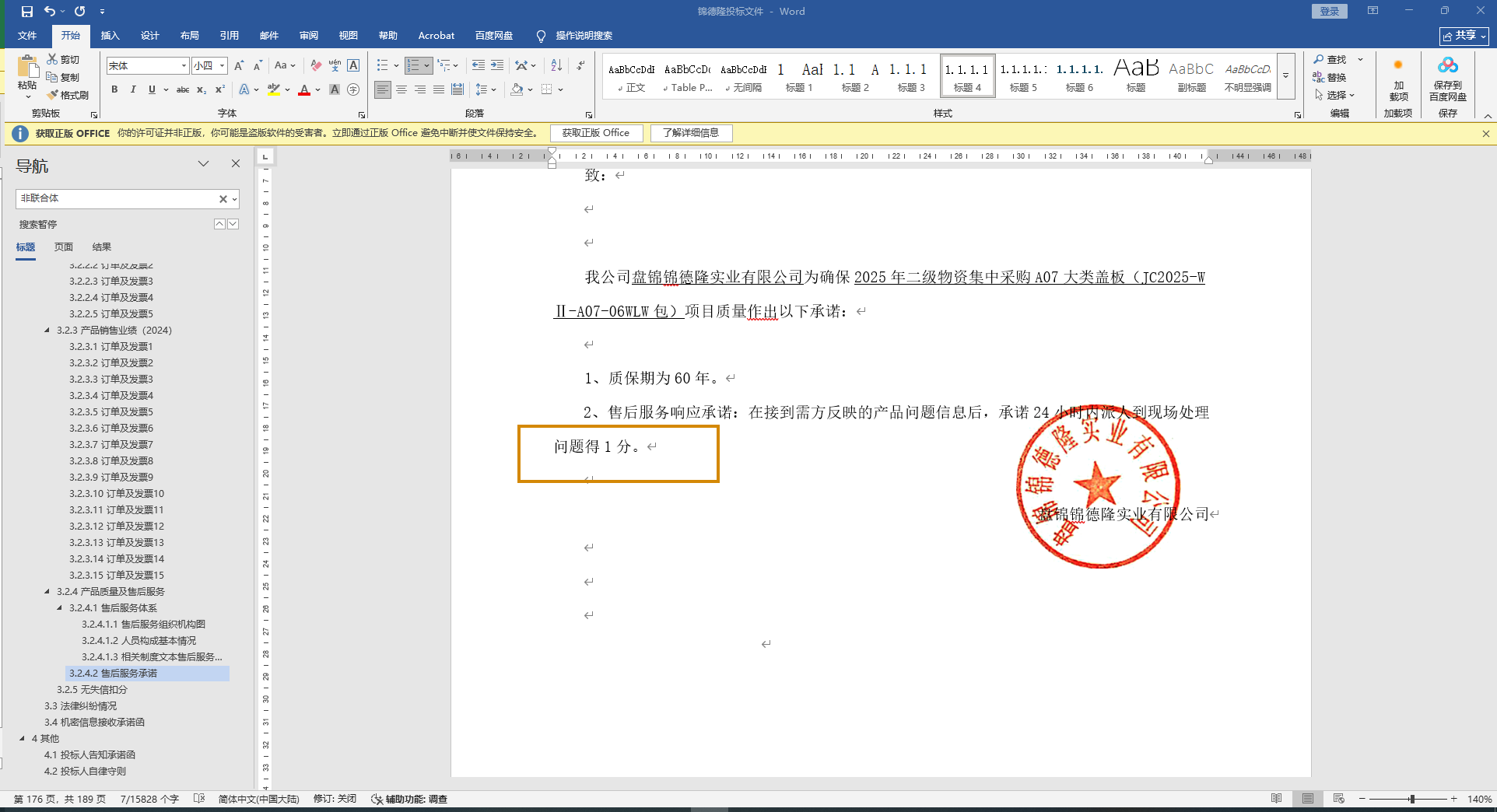
Task: Click the enclosed character (字) icon
Action: [x=353, y=89]
